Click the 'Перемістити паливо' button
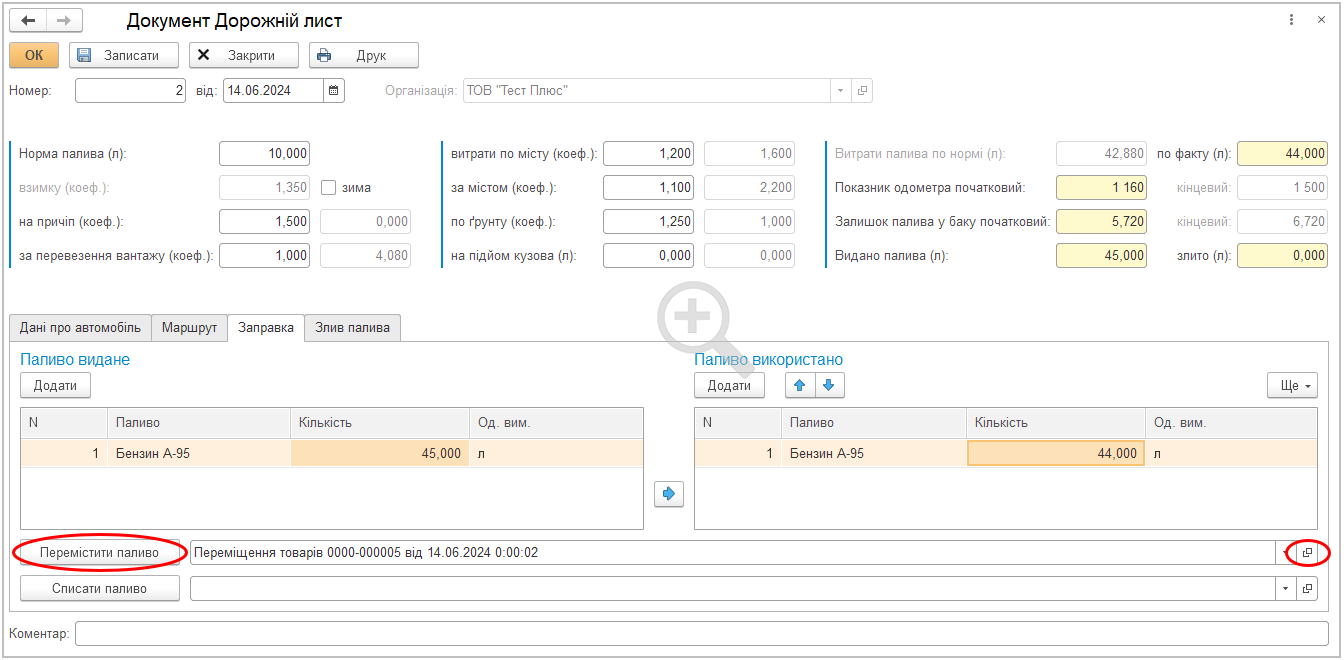The height and width of the screenshot is (660, 1344). (99, 552)
